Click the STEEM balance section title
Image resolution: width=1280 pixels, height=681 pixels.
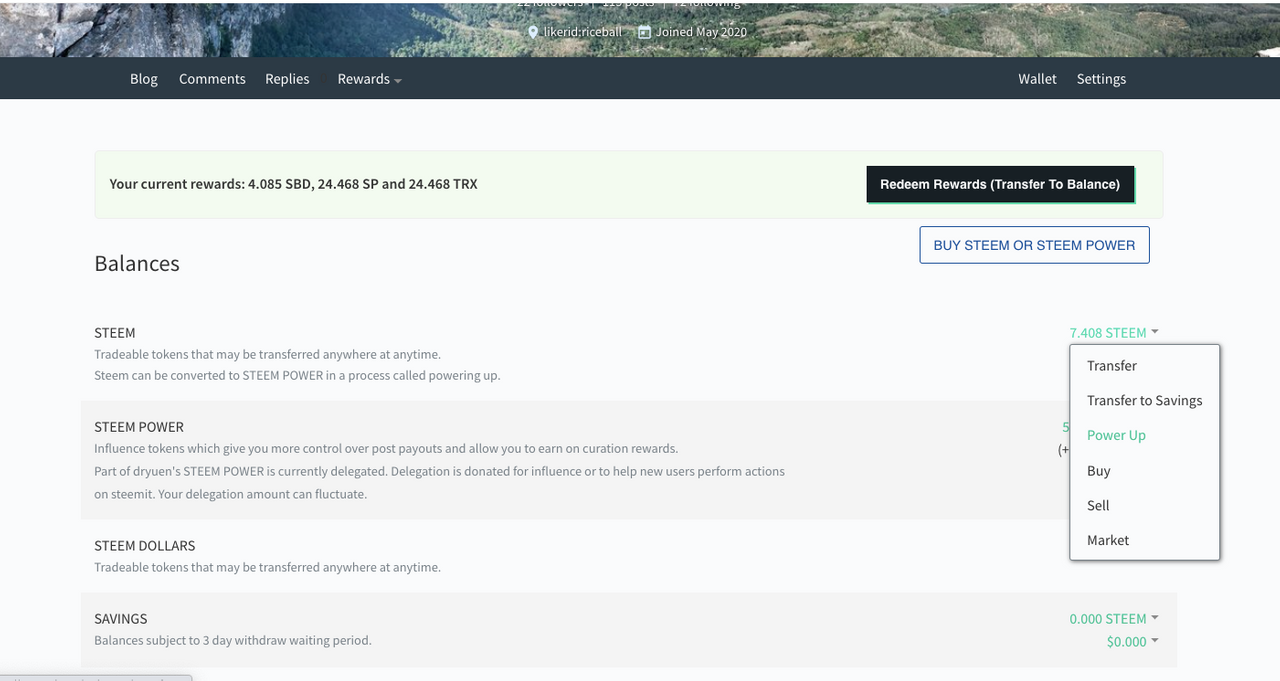115,333
